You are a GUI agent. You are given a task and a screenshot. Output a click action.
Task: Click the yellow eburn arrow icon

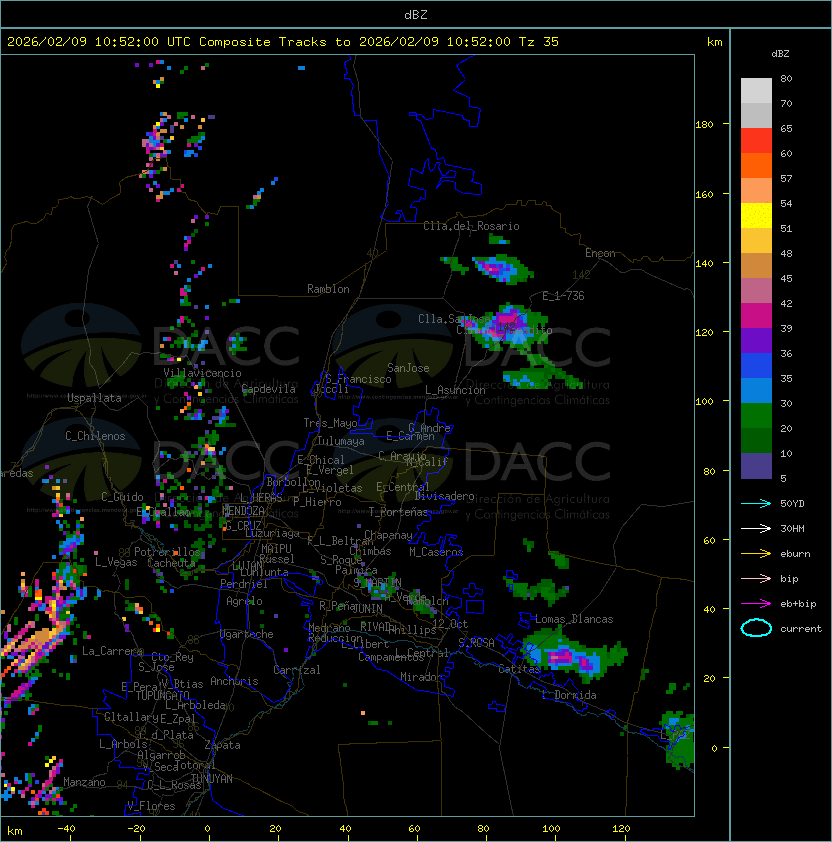pos(756,553)
